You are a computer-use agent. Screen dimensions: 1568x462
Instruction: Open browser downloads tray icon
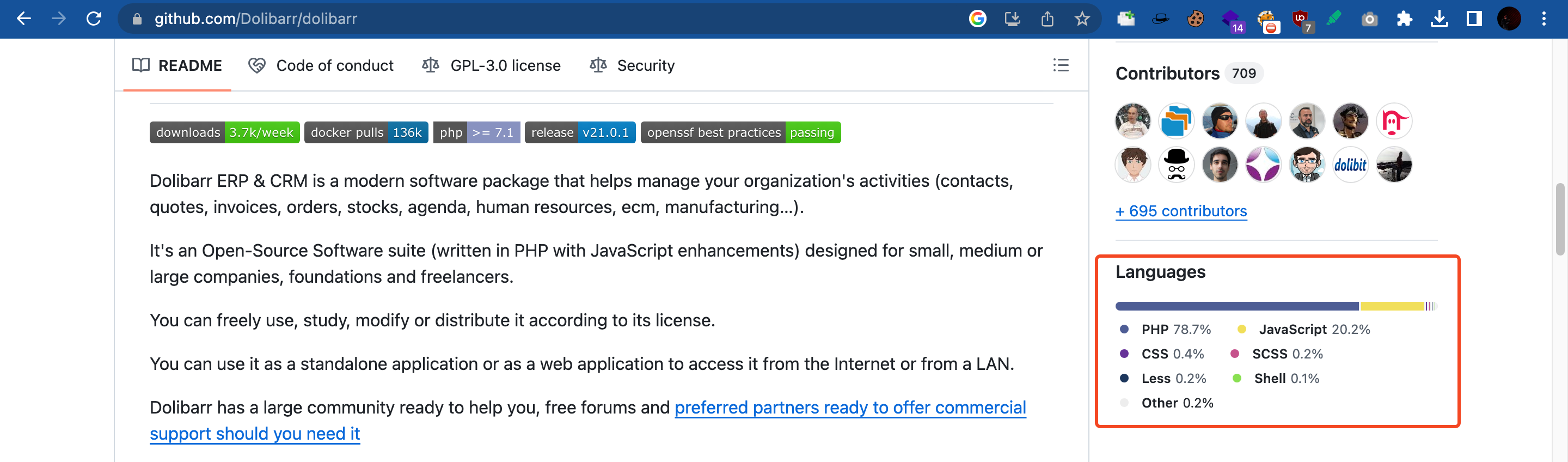1439,19
